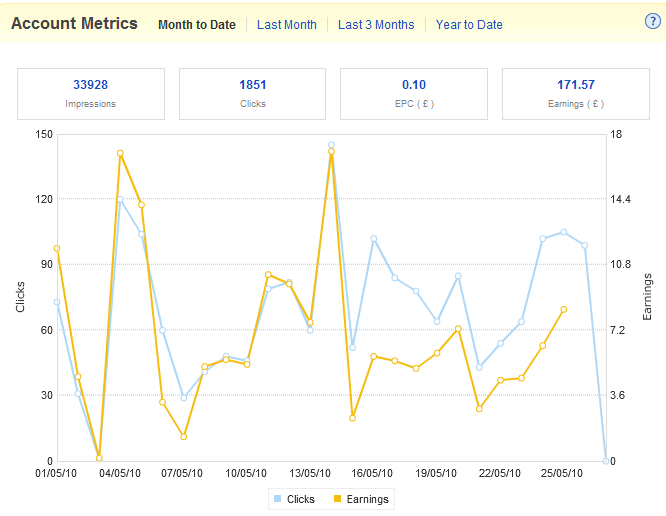
Task: Open the Last 3 Months view
Action: tap(376, 25)
